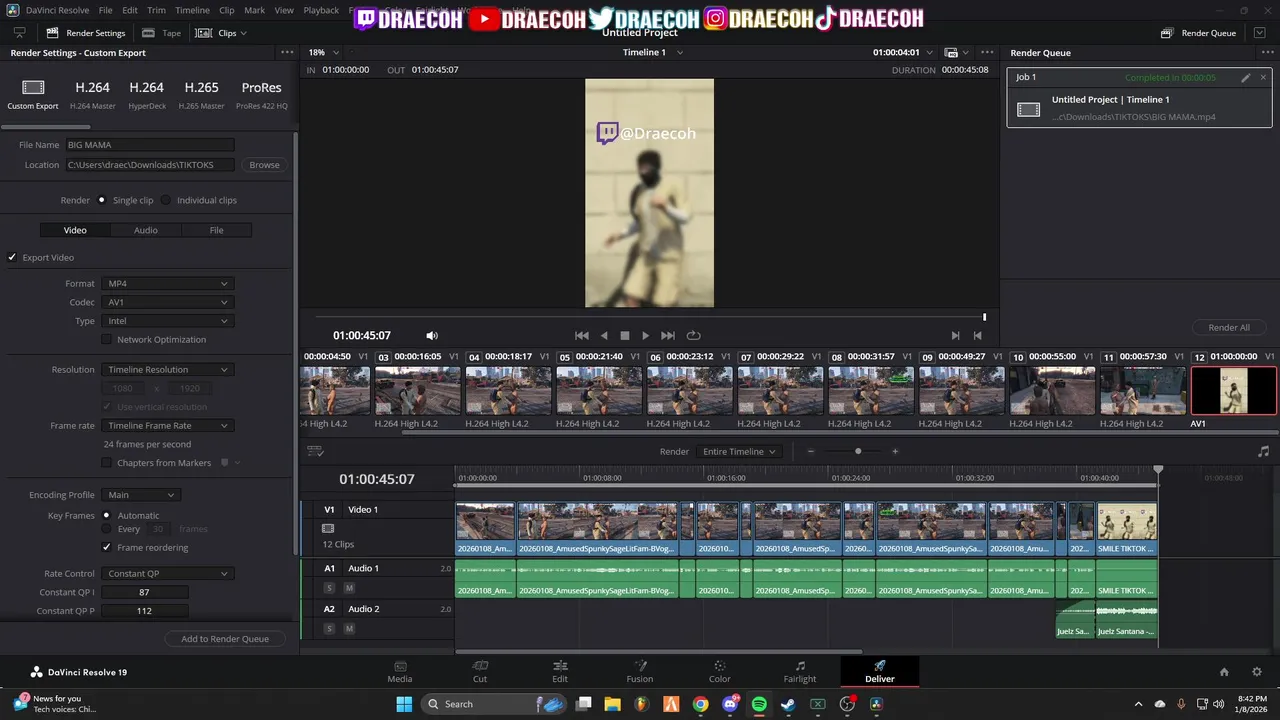
Task: Click Add to Render Queue
Action: (x=225, y=639)
